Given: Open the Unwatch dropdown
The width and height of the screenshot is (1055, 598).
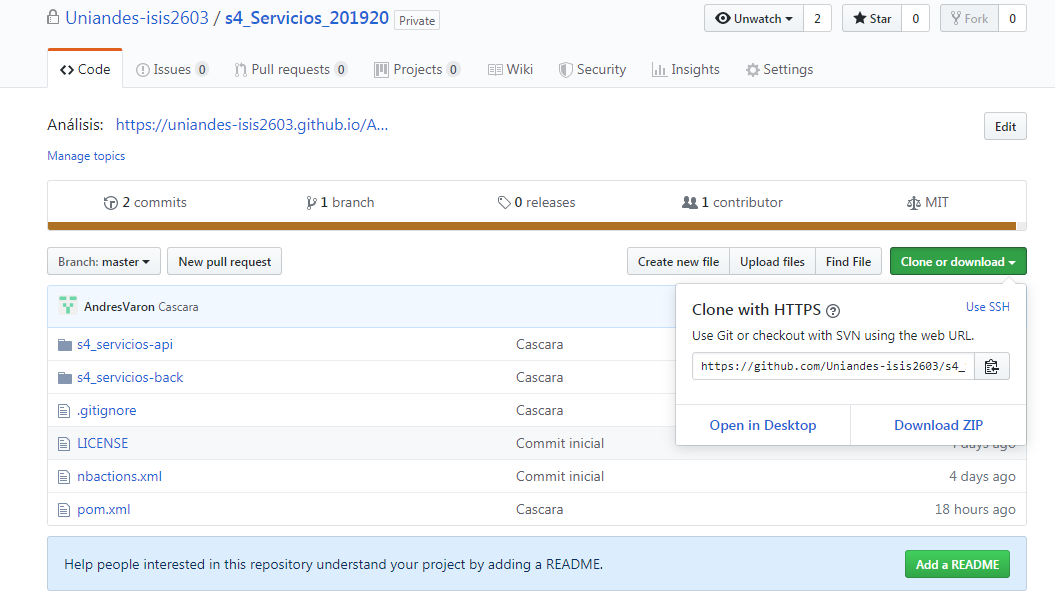Looking at the screenshot, I should (754, 19).
